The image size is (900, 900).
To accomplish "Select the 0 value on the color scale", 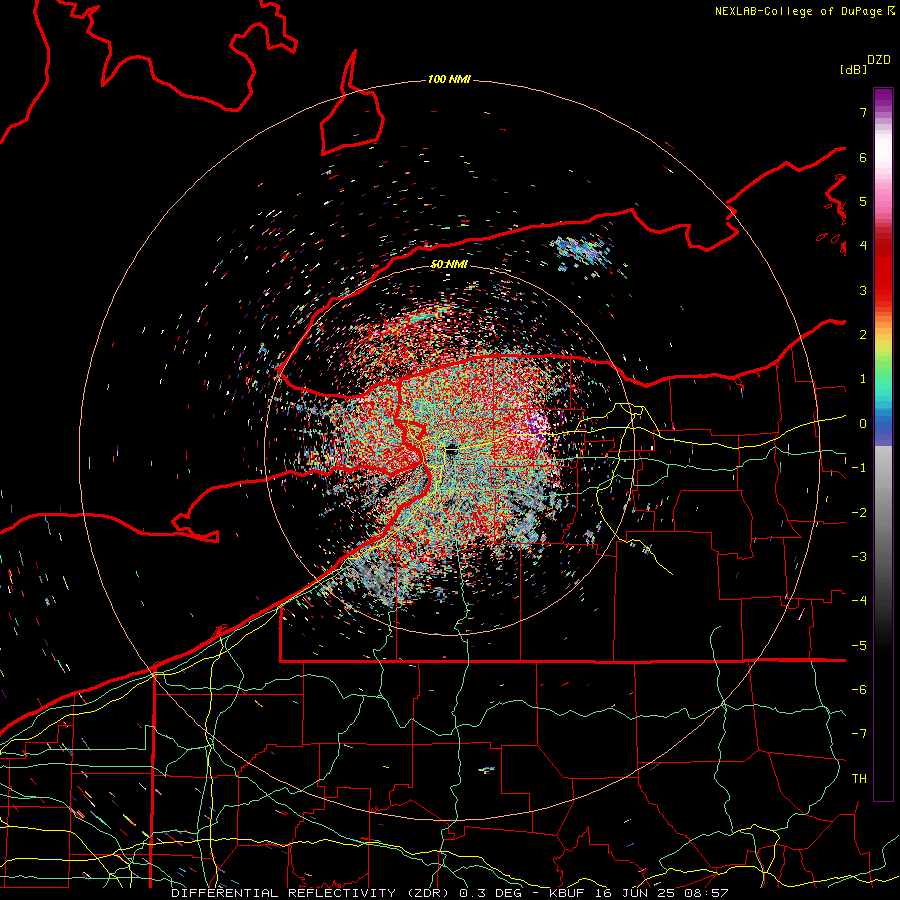I will coord(863,424).
